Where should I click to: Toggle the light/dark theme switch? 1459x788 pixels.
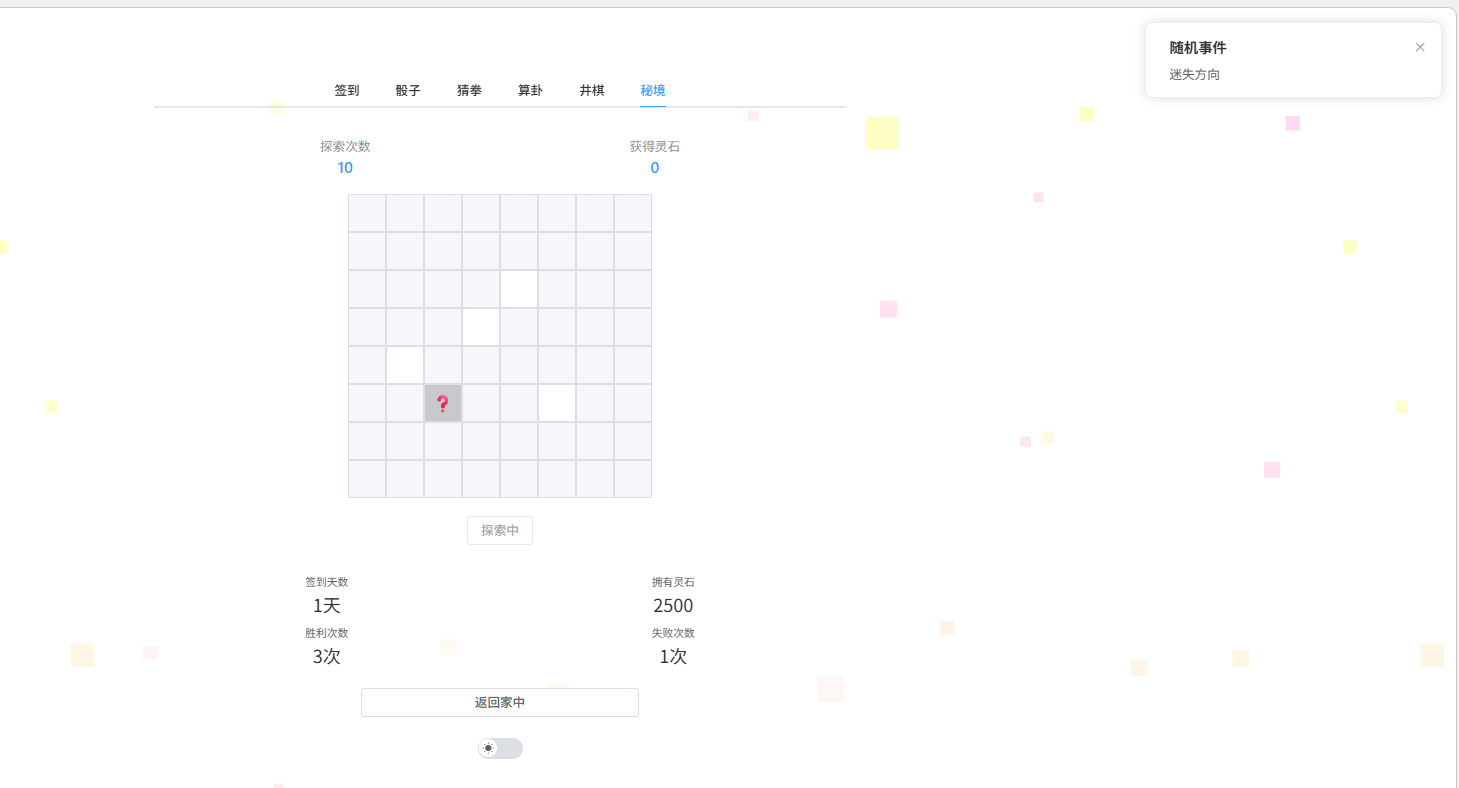coord(500,748)
